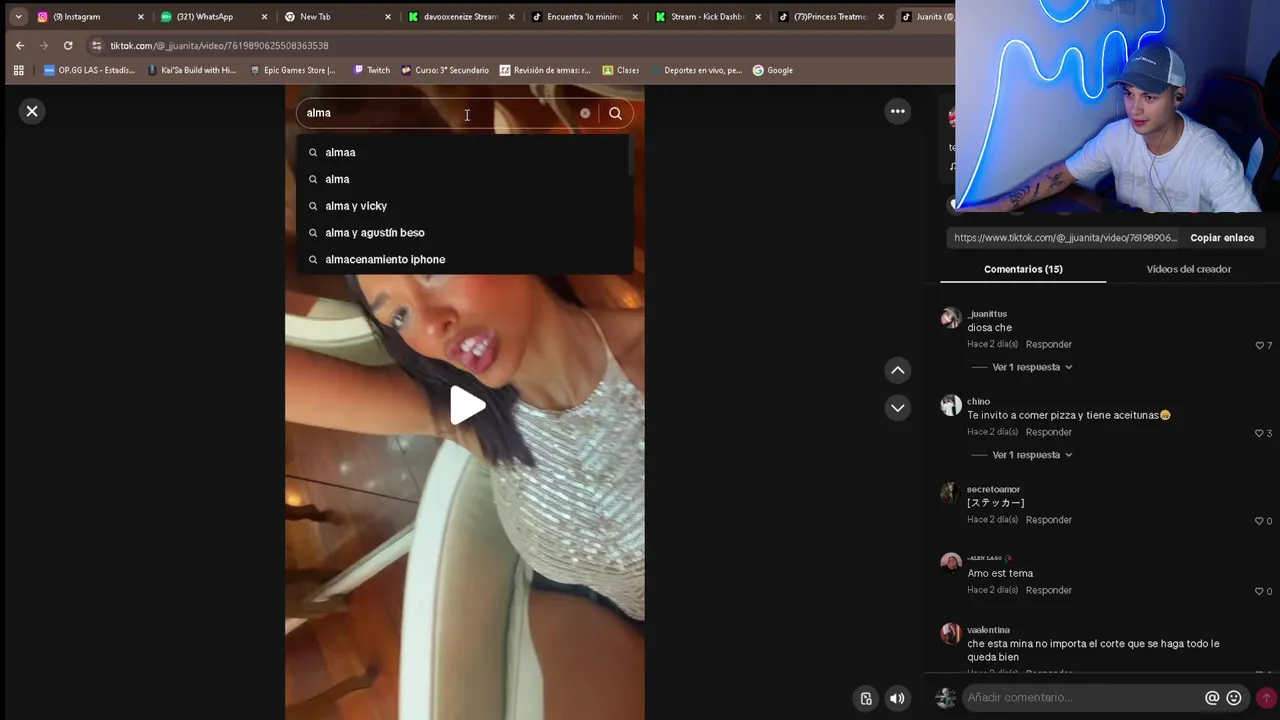
Task: Open chino's profile avatar
Action: coord(951,405)
